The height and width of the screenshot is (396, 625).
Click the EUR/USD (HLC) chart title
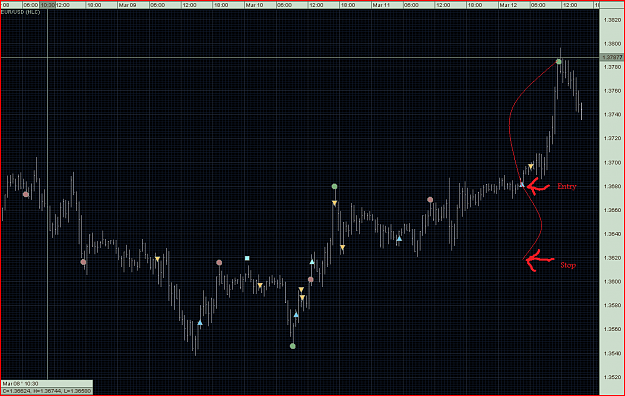click(21, 12)
